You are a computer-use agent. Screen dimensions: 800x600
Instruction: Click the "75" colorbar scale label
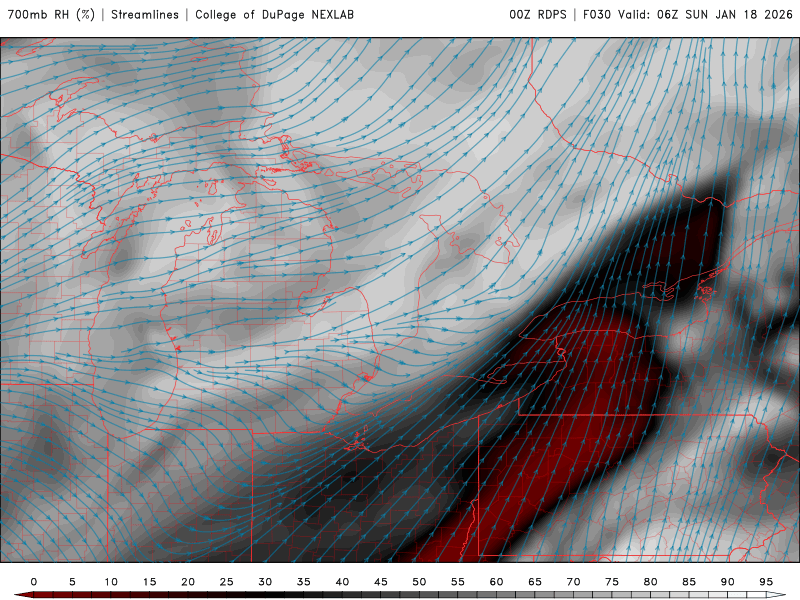(x=612, y=582)
